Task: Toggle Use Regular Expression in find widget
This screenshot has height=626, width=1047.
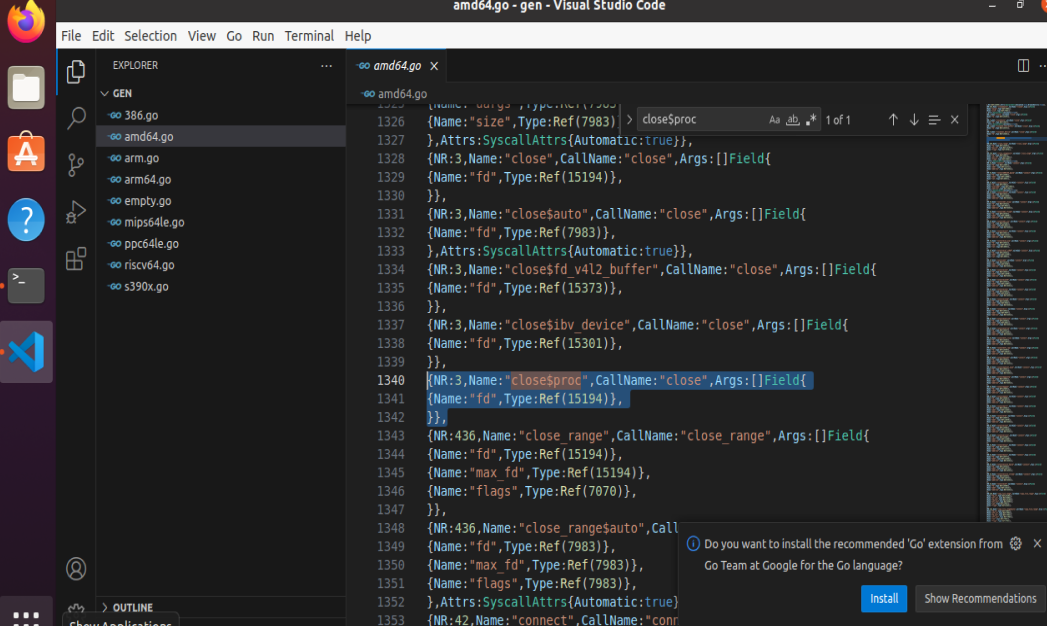Action: point(811,120)
